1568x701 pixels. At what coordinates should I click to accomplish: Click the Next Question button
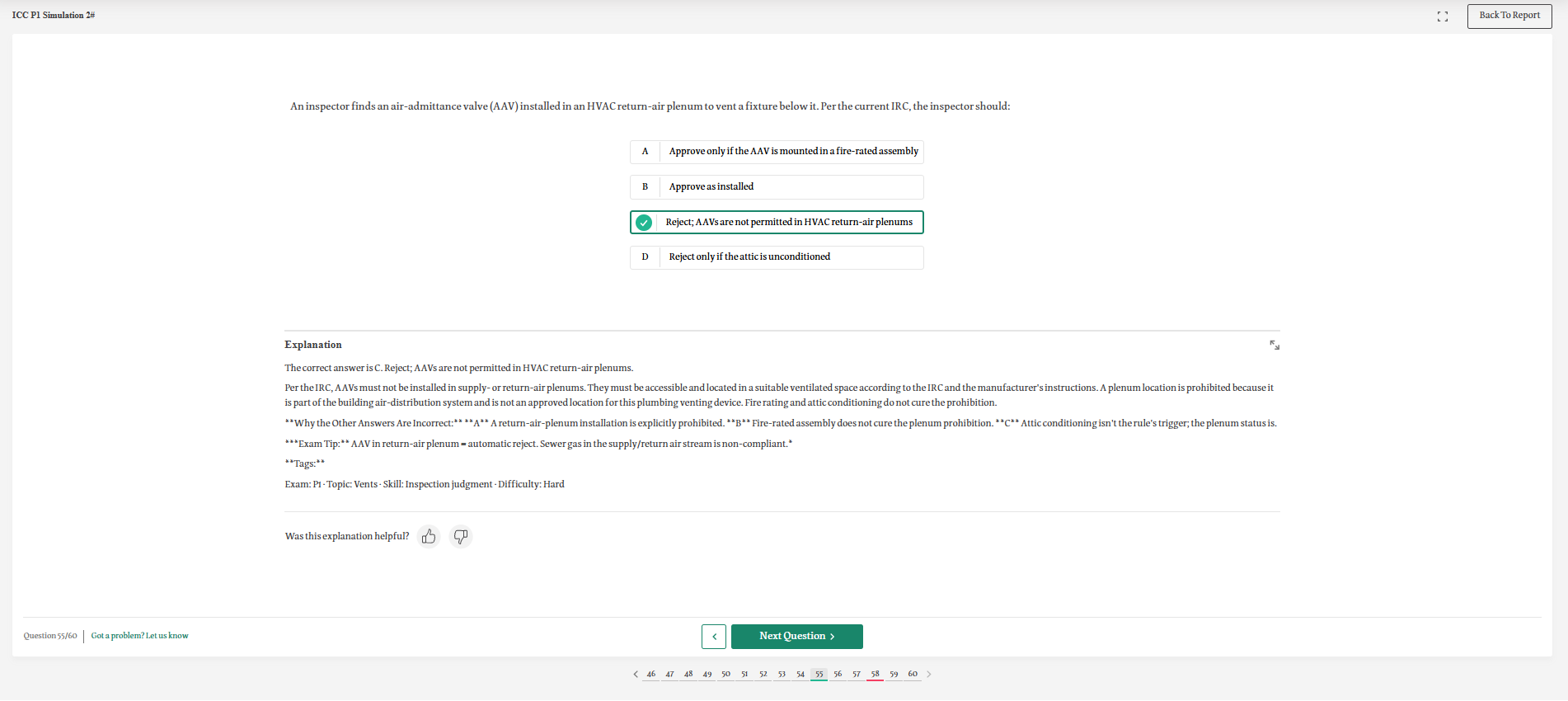(797, 637)
